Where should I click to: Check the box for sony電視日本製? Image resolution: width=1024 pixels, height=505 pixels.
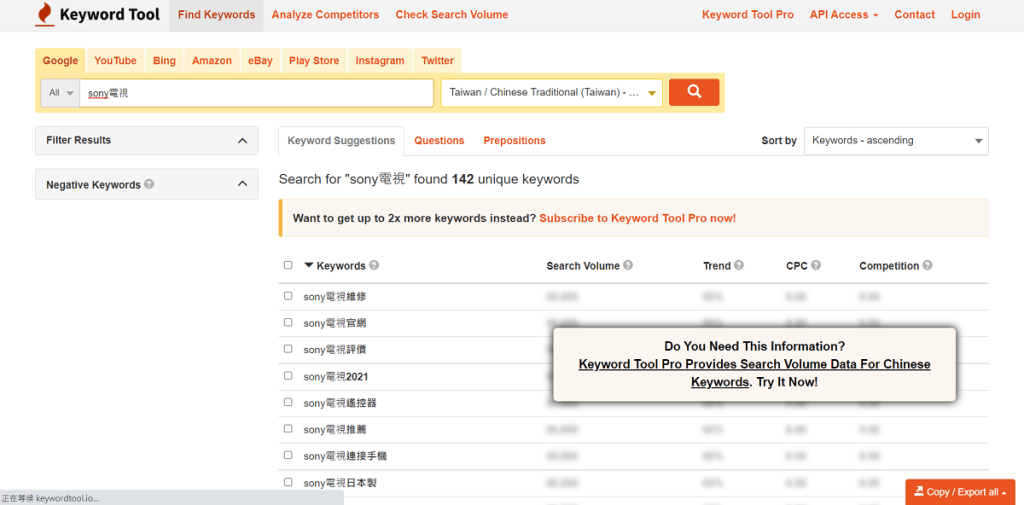pyautogui.click(x=288, y=482)
